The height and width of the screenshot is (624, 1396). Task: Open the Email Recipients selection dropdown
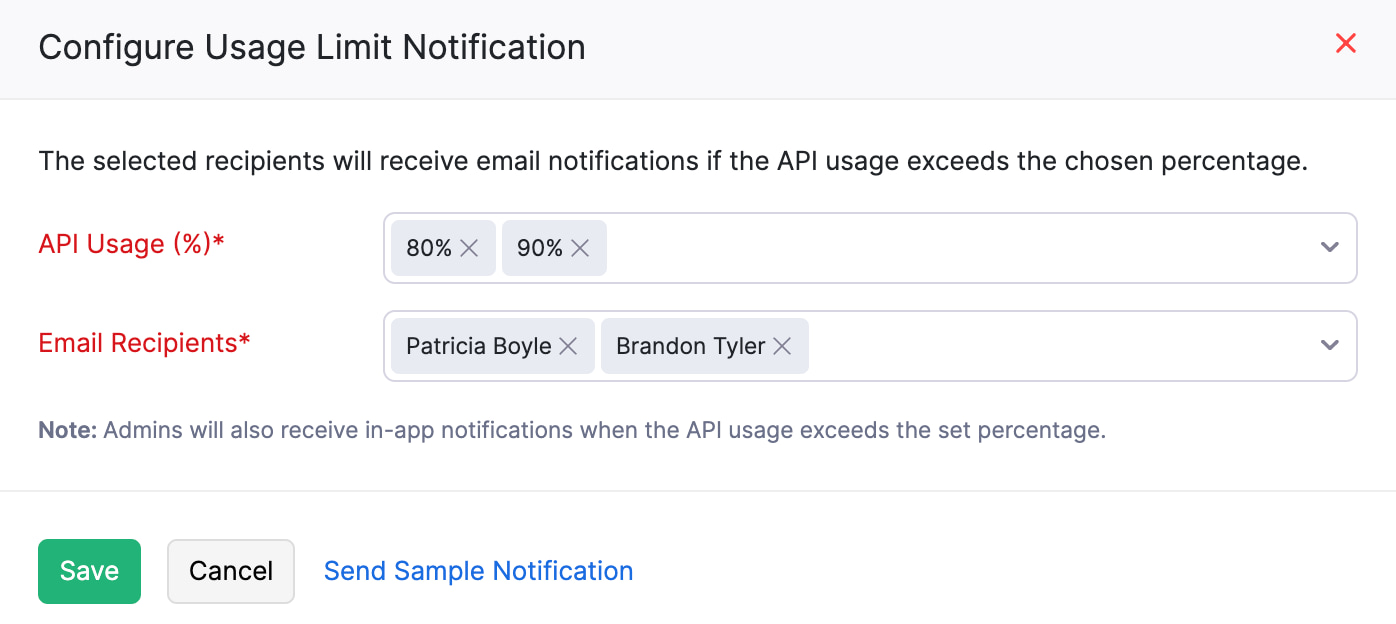(x=1329, y=345)
